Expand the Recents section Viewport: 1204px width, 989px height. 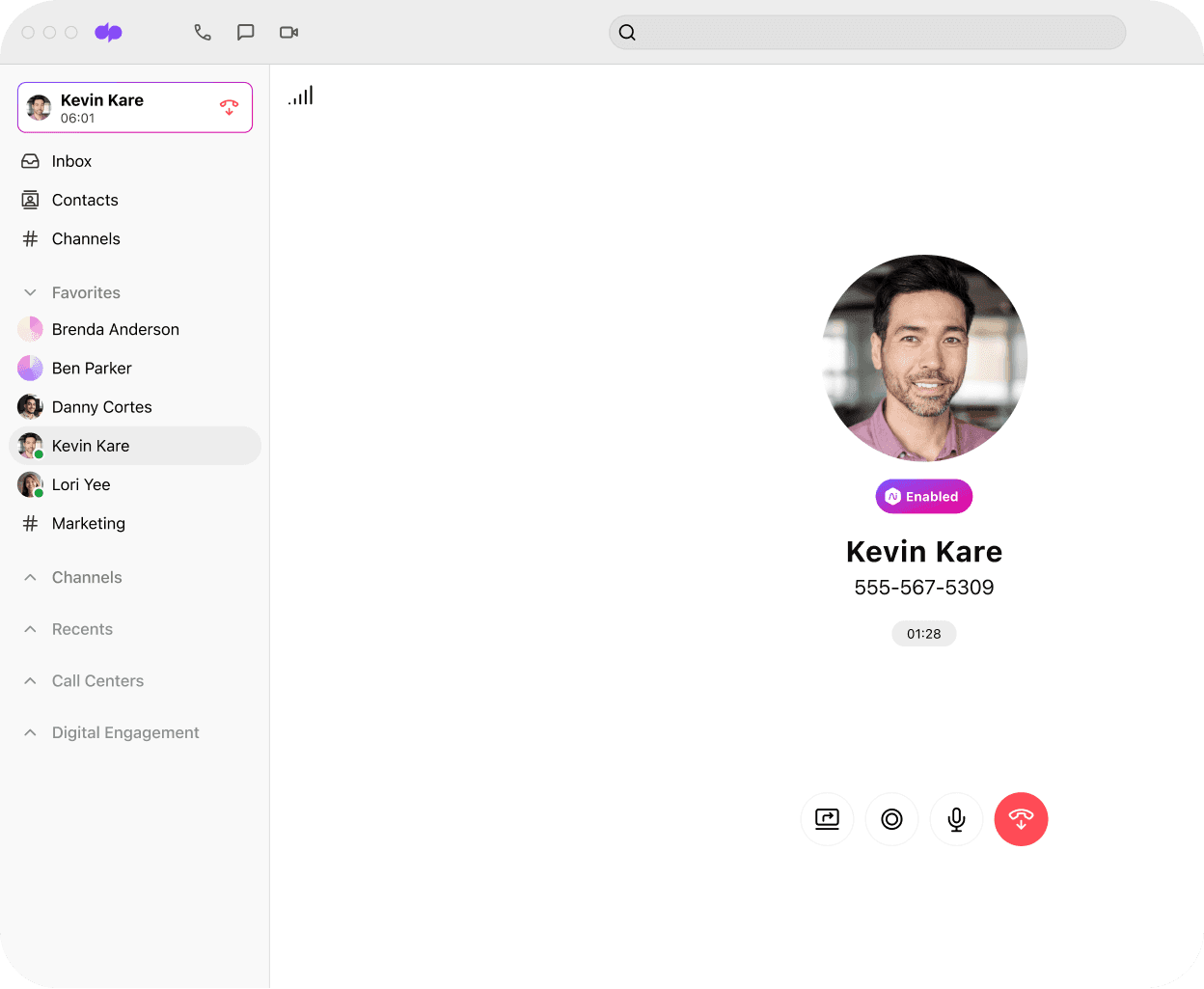coord(30,628)
